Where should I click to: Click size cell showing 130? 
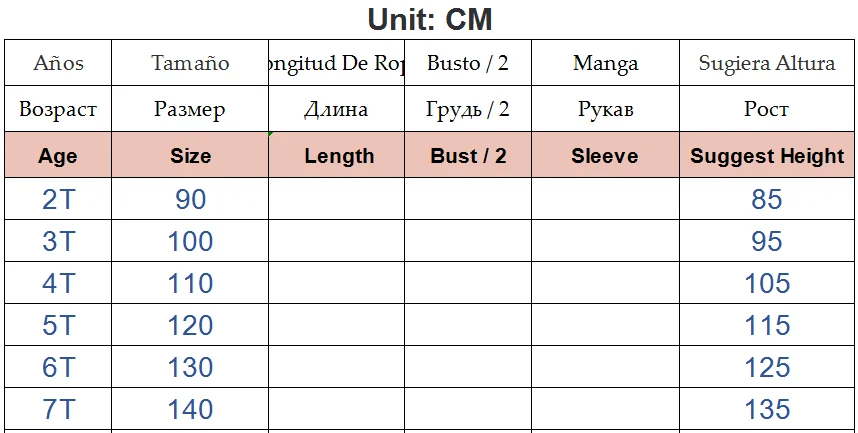(x=190, y=367)
